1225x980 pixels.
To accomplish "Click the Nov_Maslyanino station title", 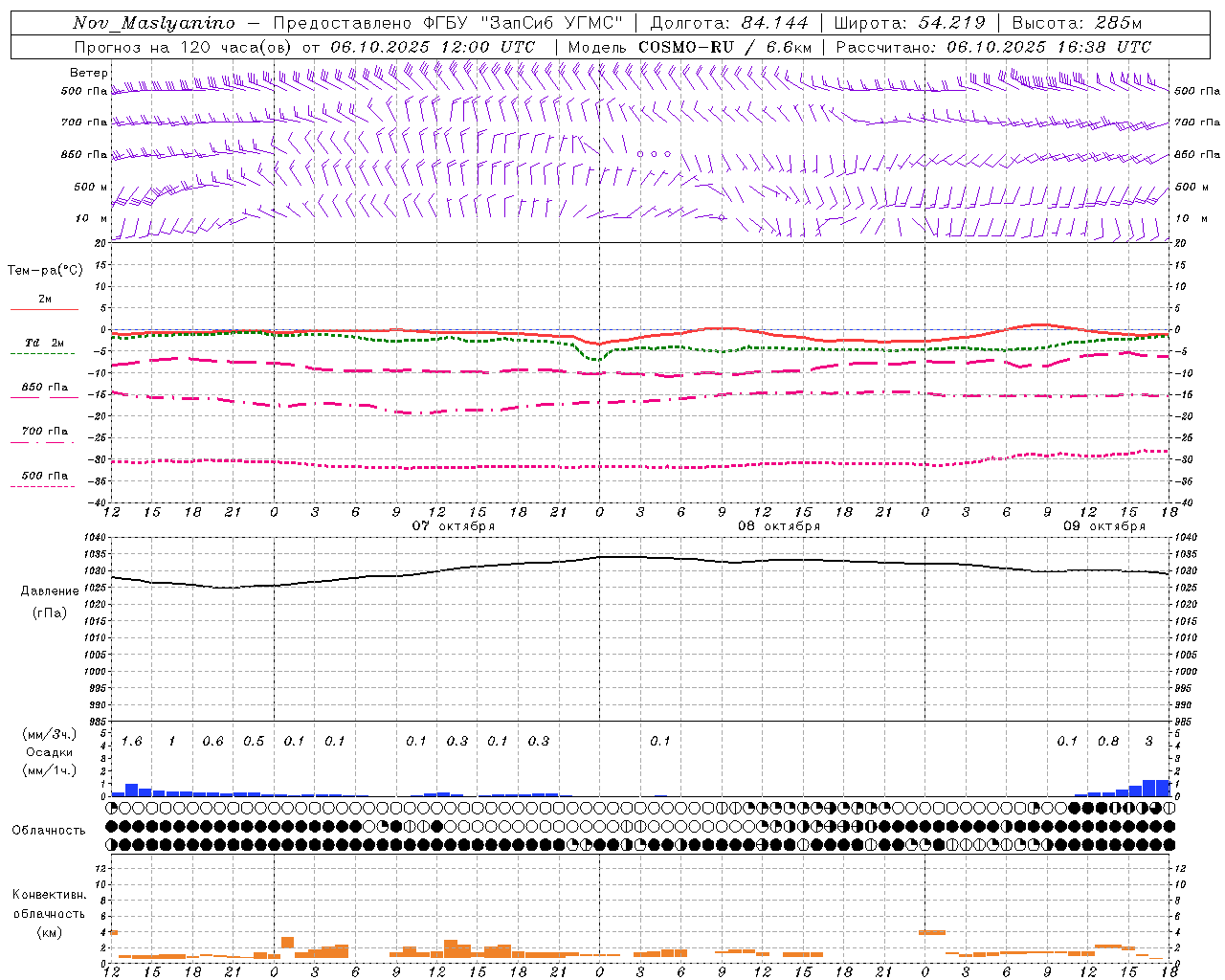I will tap(154, 23).
